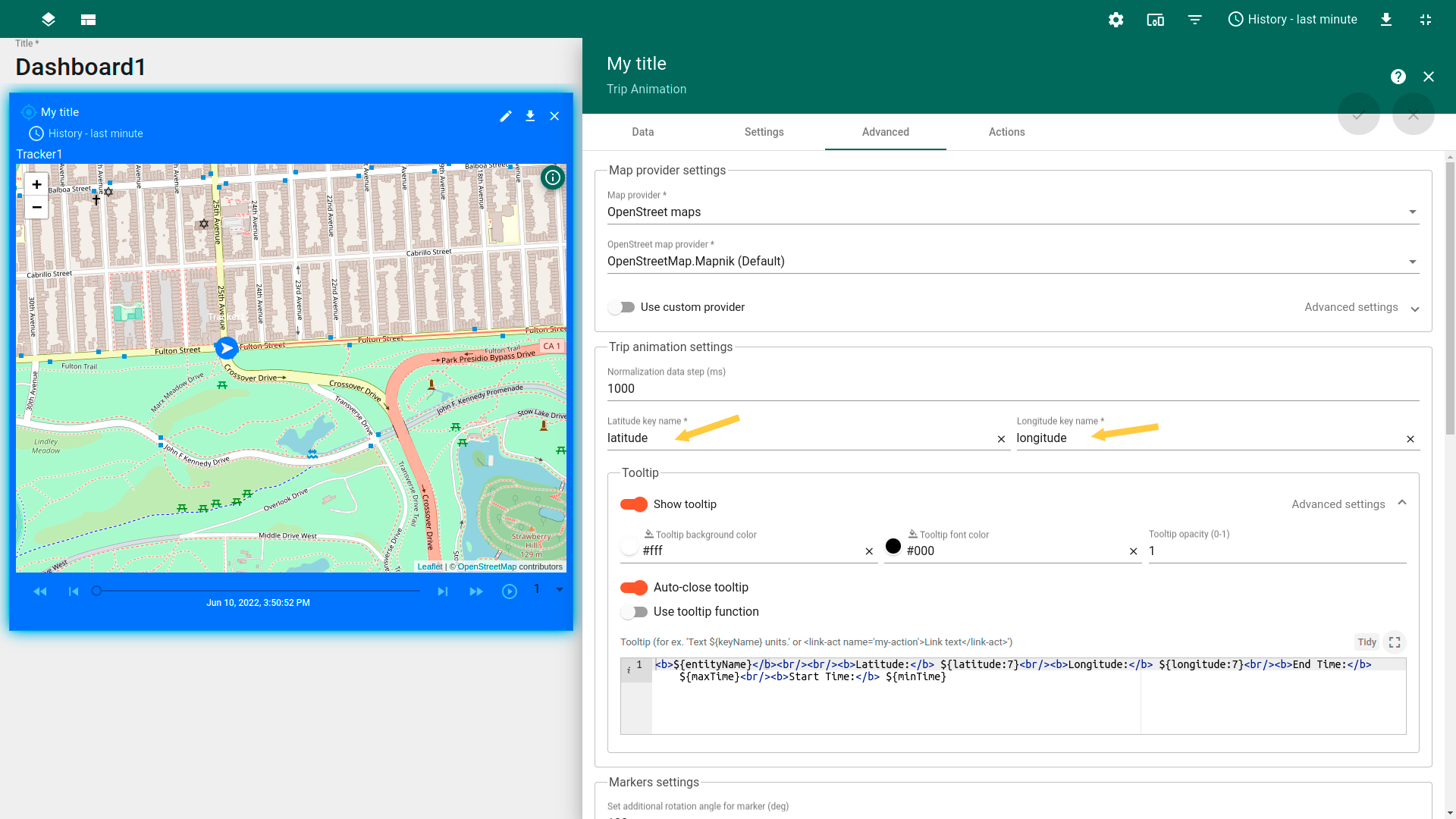Expand map provider Advanced settings
The width and height of the screenshot is (1456, 819).
1362,307
